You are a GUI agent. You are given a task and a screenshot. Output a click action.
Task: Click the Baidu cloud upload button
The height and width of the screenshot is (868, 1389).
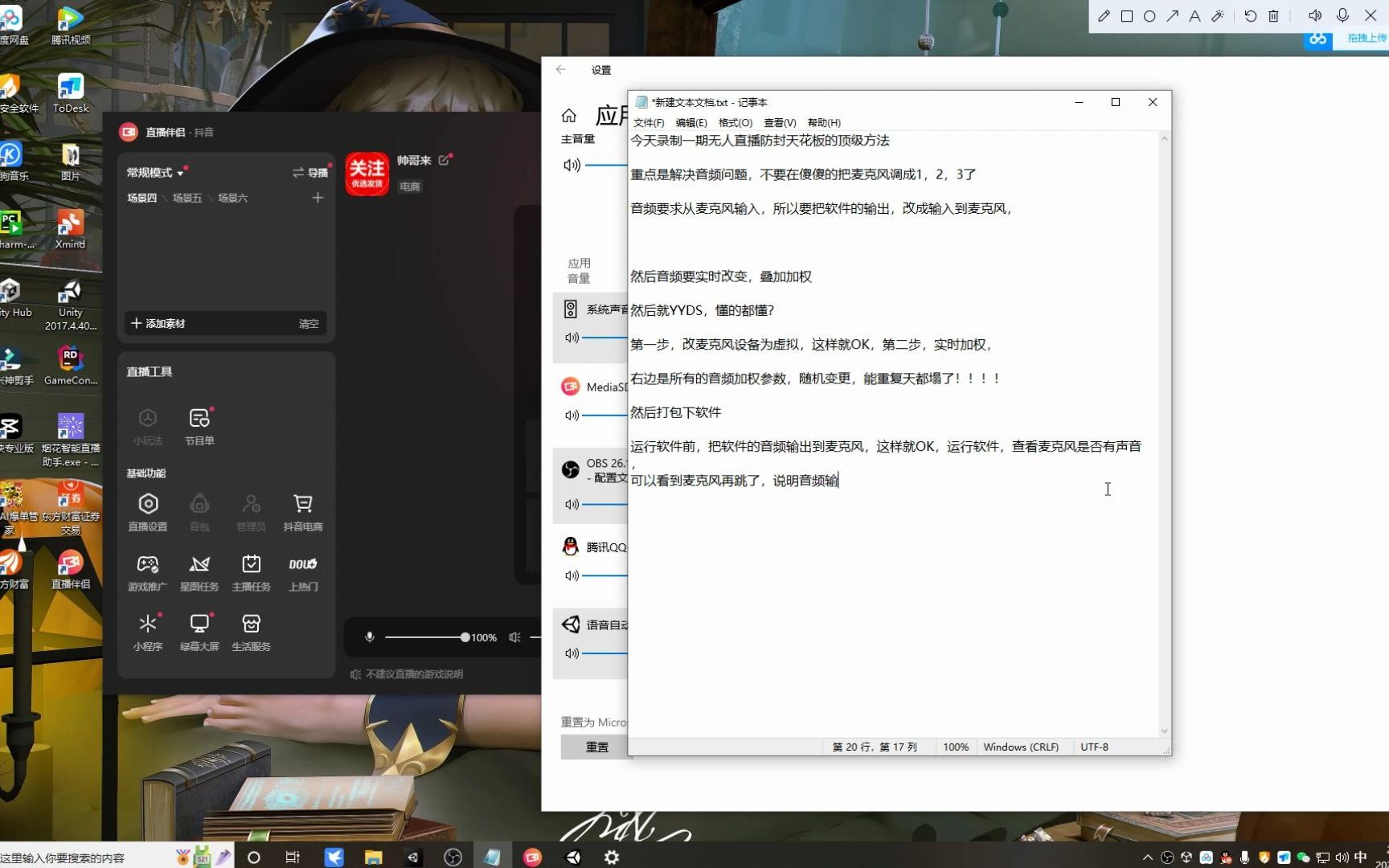tap(1346, 38)
